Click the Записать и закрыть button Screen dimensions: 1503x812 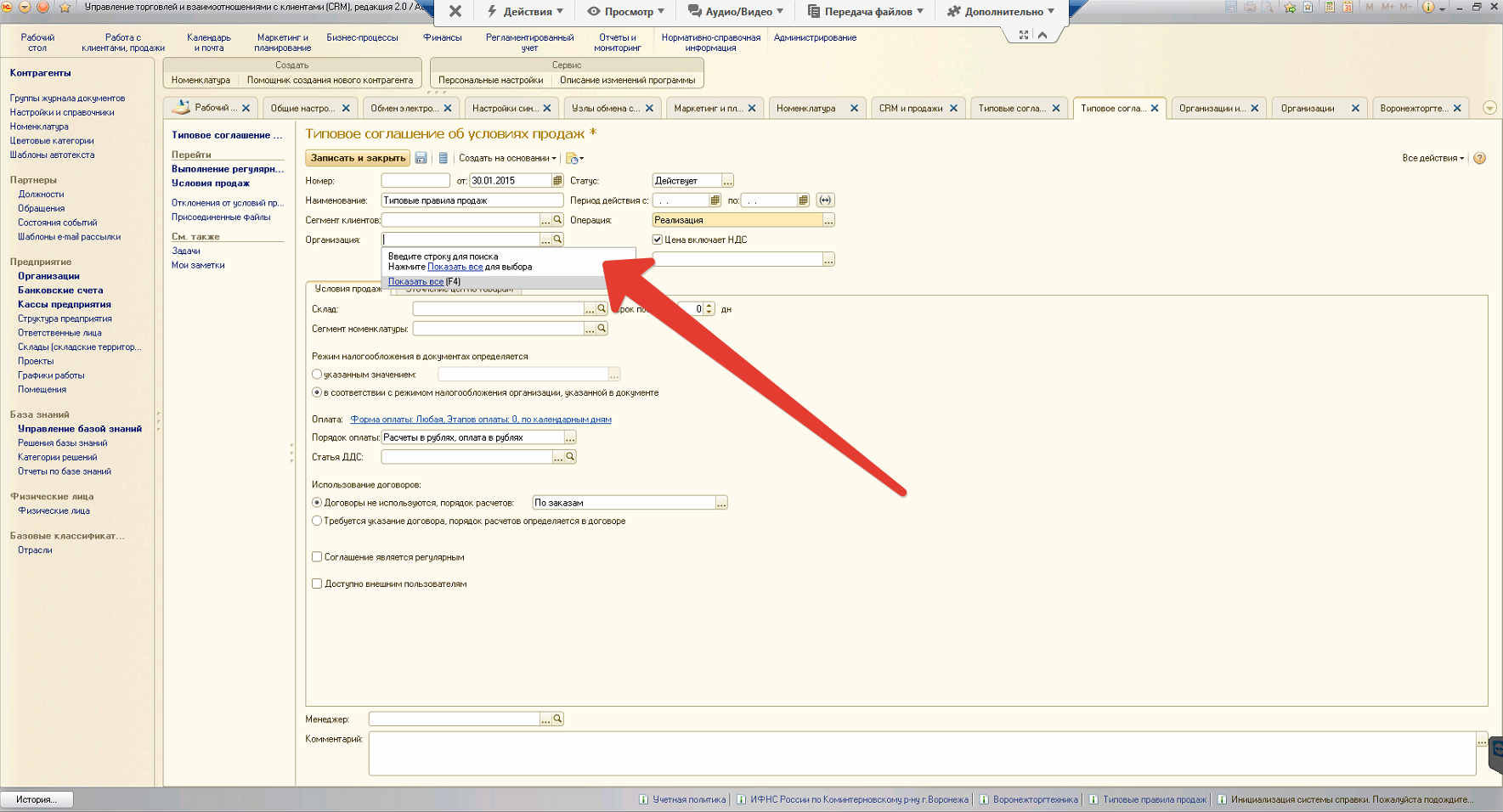tap(358, 158)
